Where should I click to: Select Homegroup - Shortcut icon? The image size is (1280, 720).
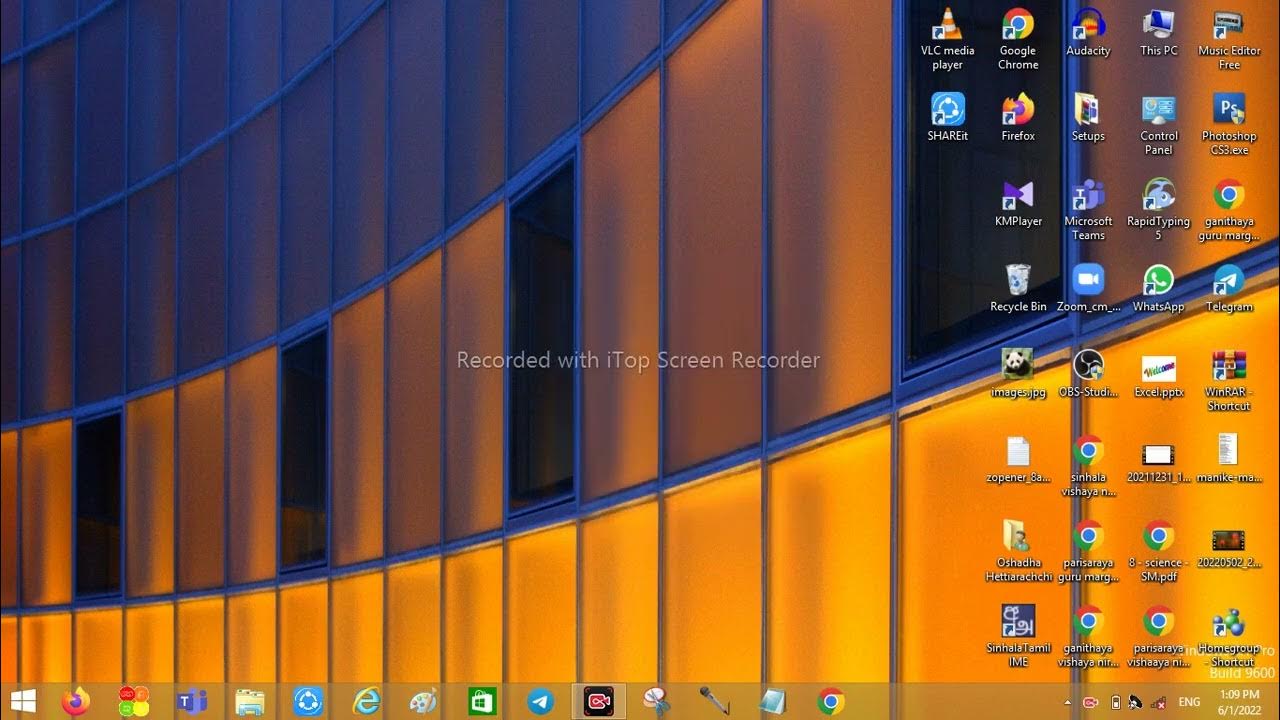point(1229,635)
